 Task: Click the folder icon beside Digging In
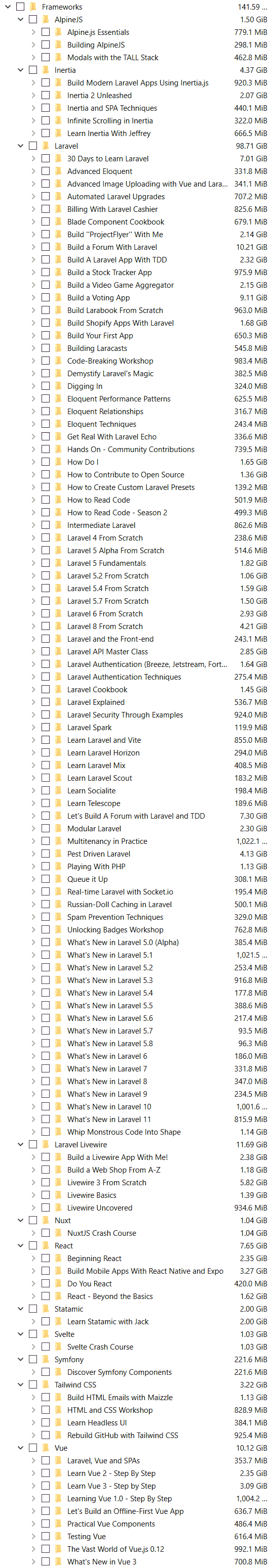59,386
